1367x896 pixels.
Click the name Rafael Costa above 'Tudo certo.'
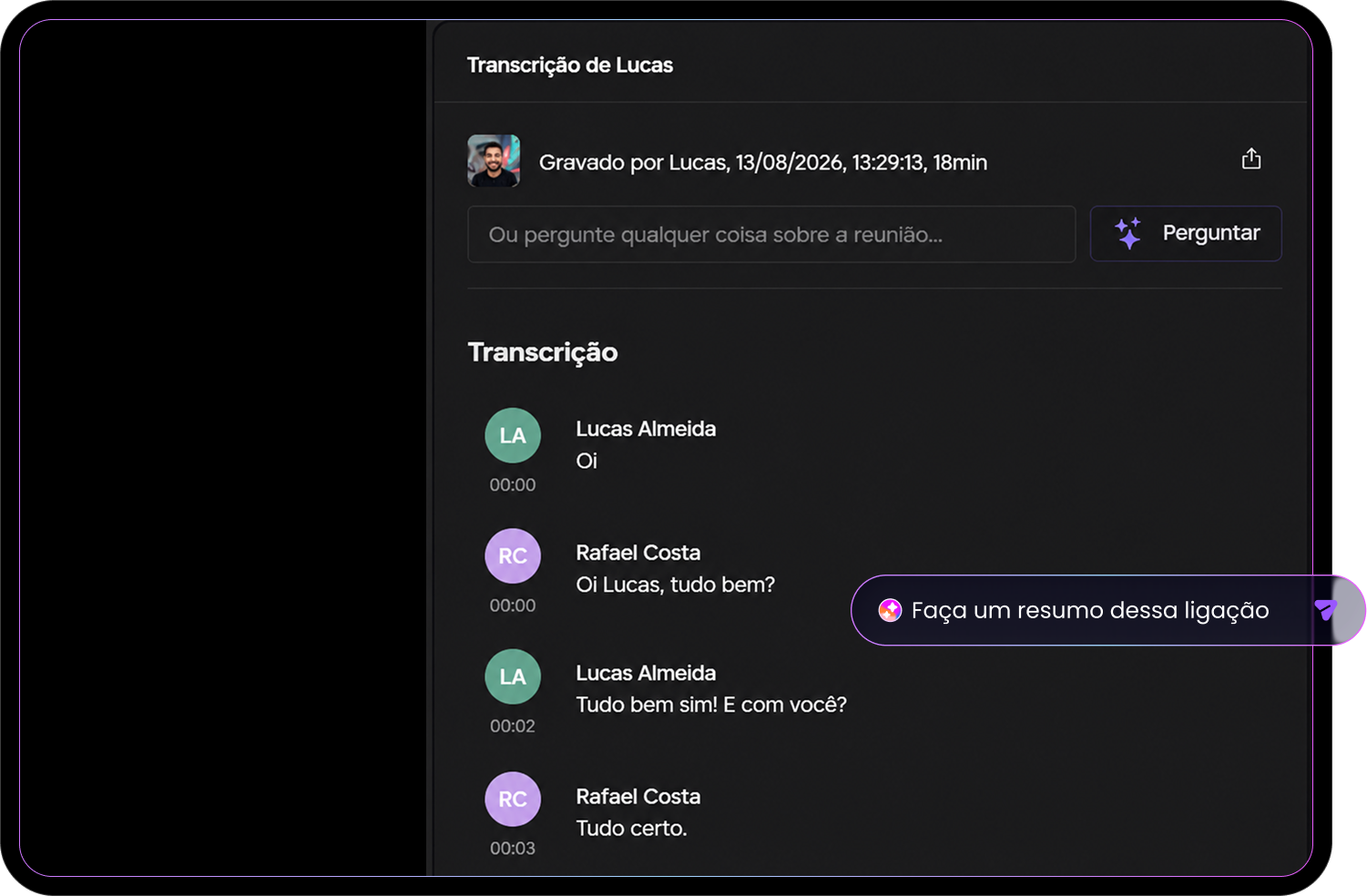(638, 797)
